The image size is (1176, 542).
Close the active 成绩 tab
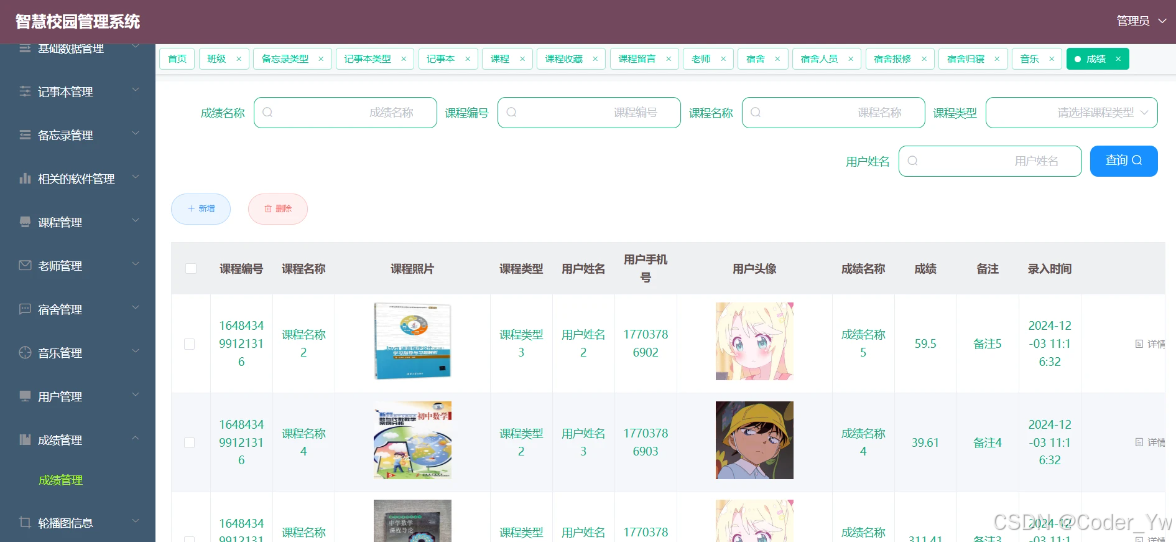pyautogui.click(x=1118, y=59)
